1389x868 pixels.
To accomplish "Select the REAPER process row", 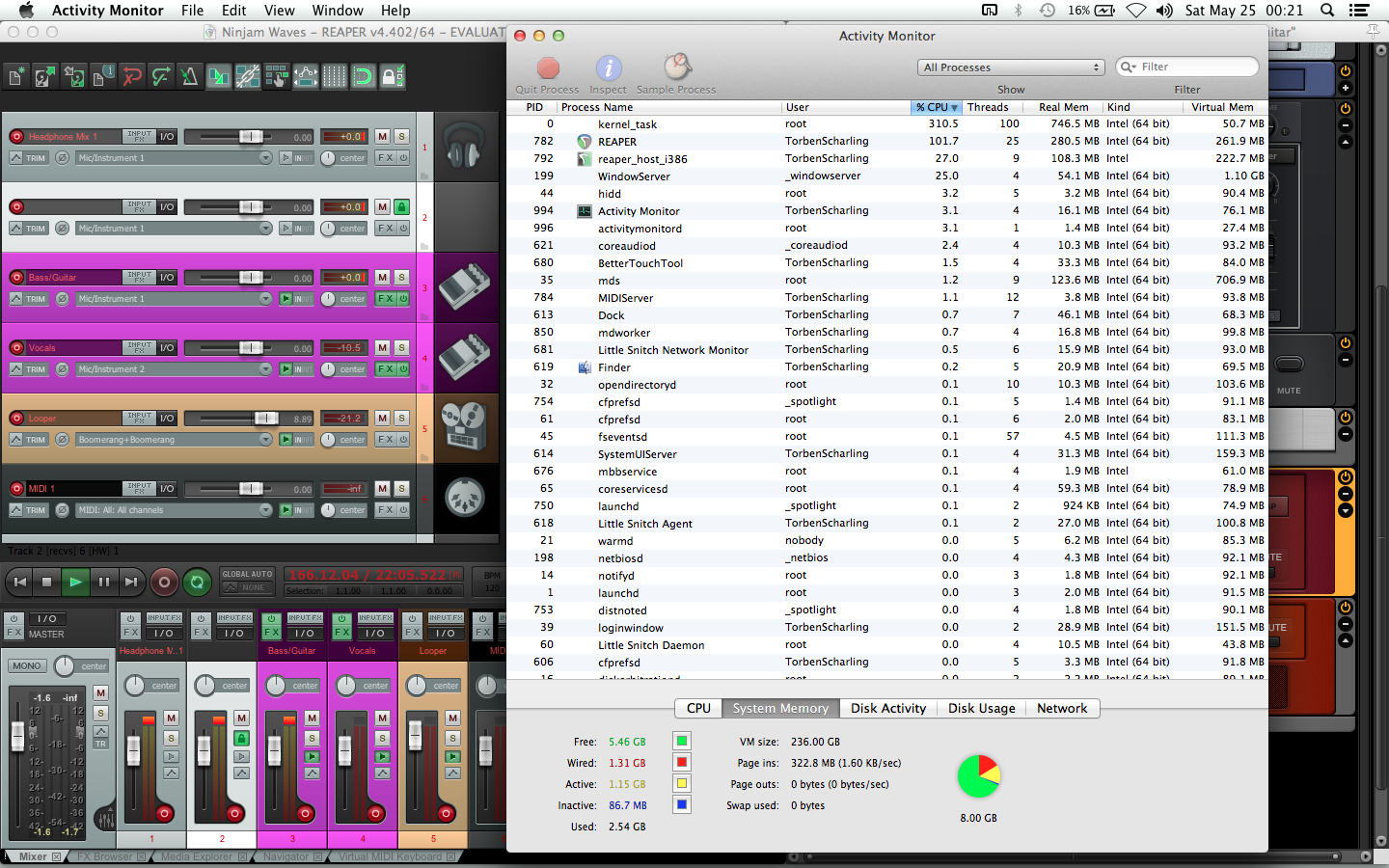I will click(x=887, y=142).
